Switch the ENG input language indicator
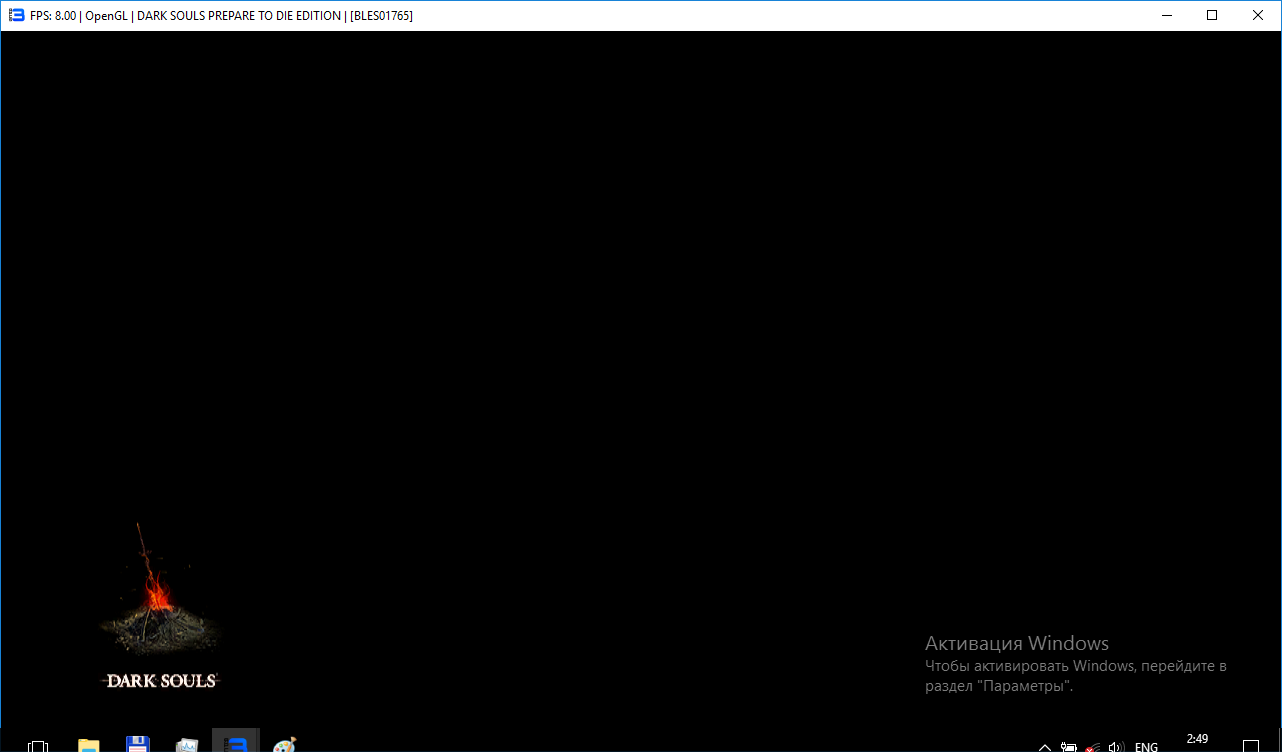 (1146, 747)
